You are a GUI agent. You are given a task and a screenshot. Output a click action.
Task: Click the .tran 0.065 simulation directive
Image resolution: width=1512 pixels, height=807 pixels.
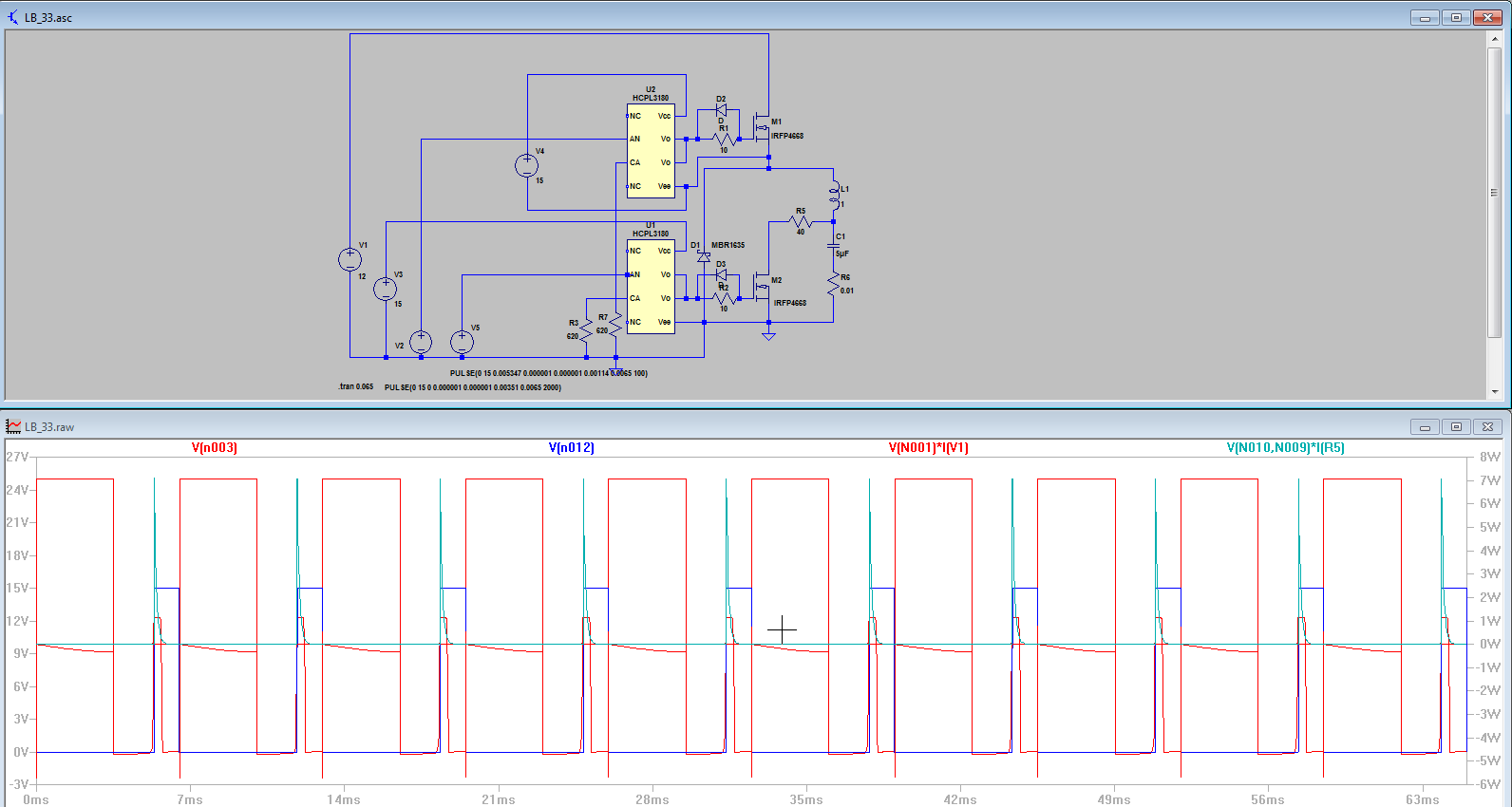coord(356,386)
